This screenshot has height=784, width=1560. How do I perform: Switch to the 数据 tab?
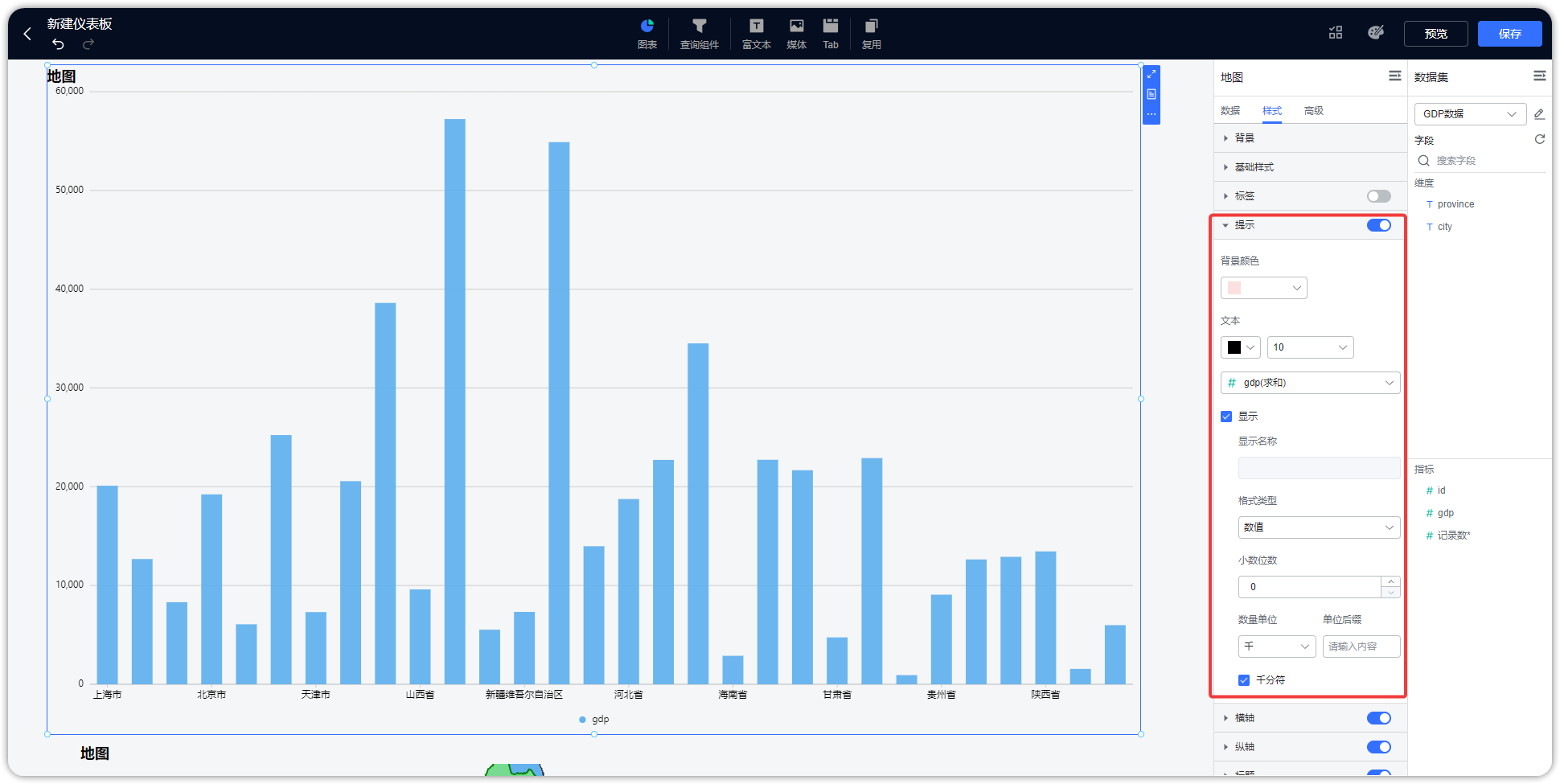point(1230,111)
